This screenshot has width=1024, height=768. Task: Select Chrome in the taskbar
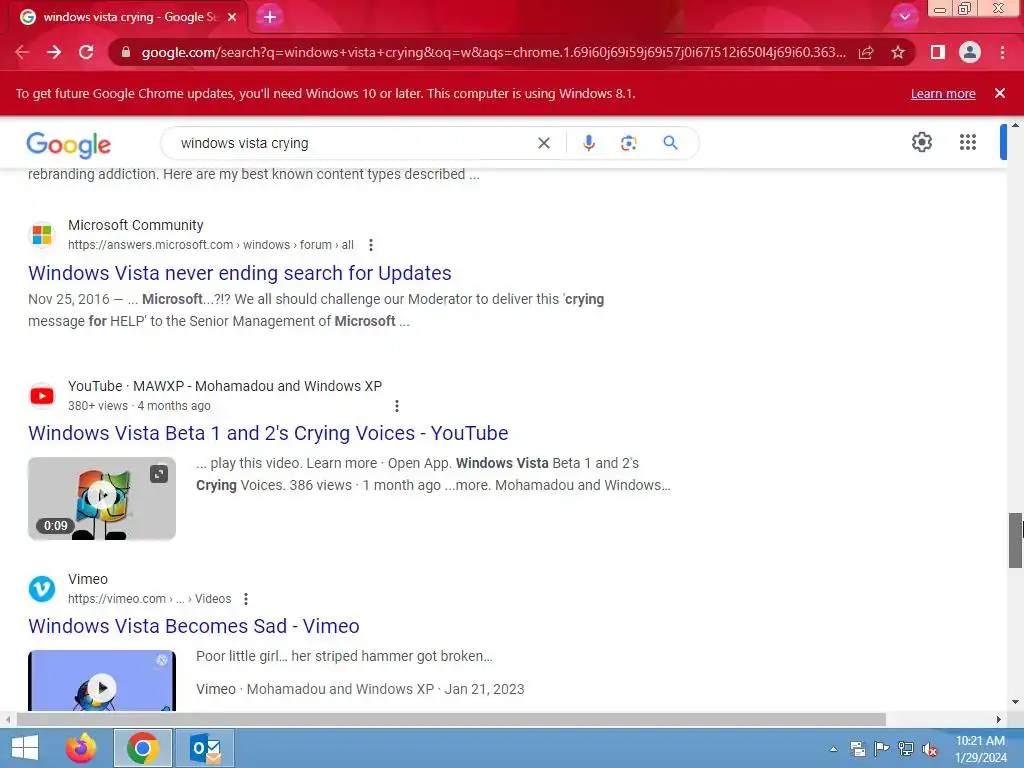coord(142,748)
